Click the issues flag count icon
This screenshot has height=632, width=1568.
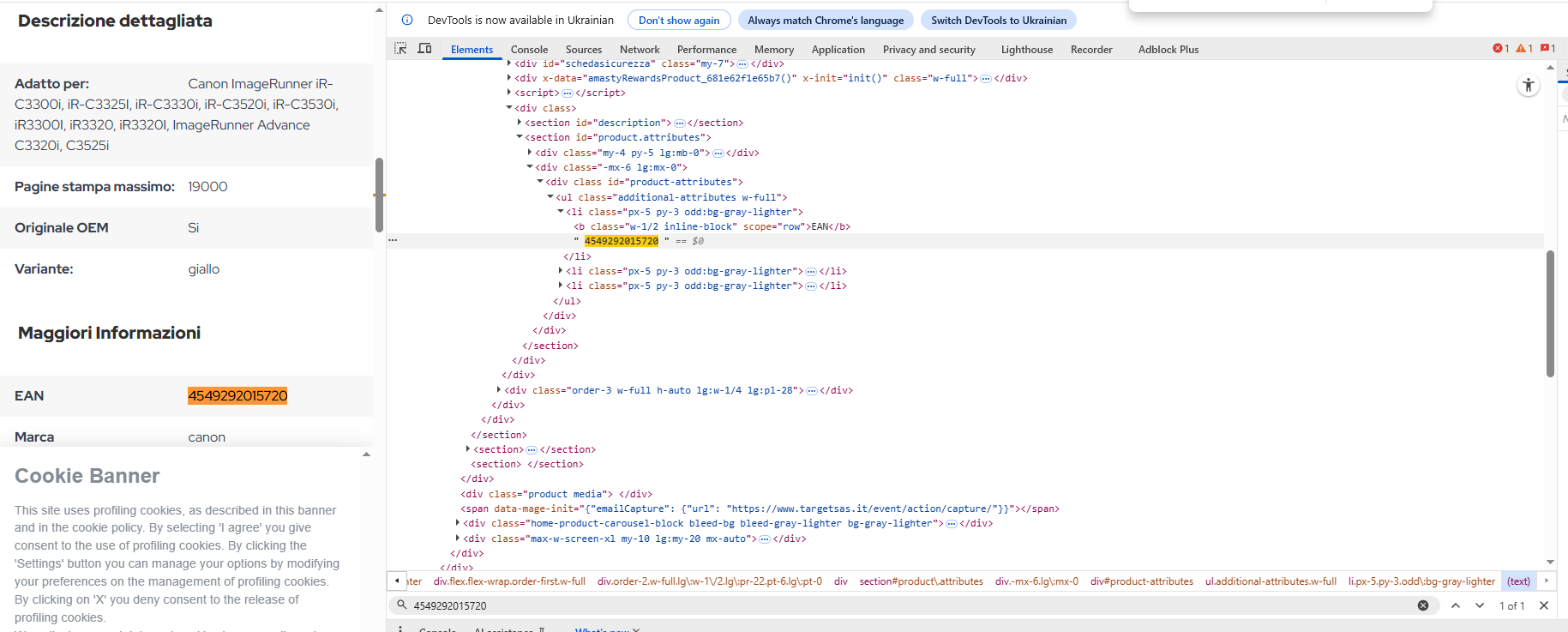pyautogui.click(x=1547, y=49)
